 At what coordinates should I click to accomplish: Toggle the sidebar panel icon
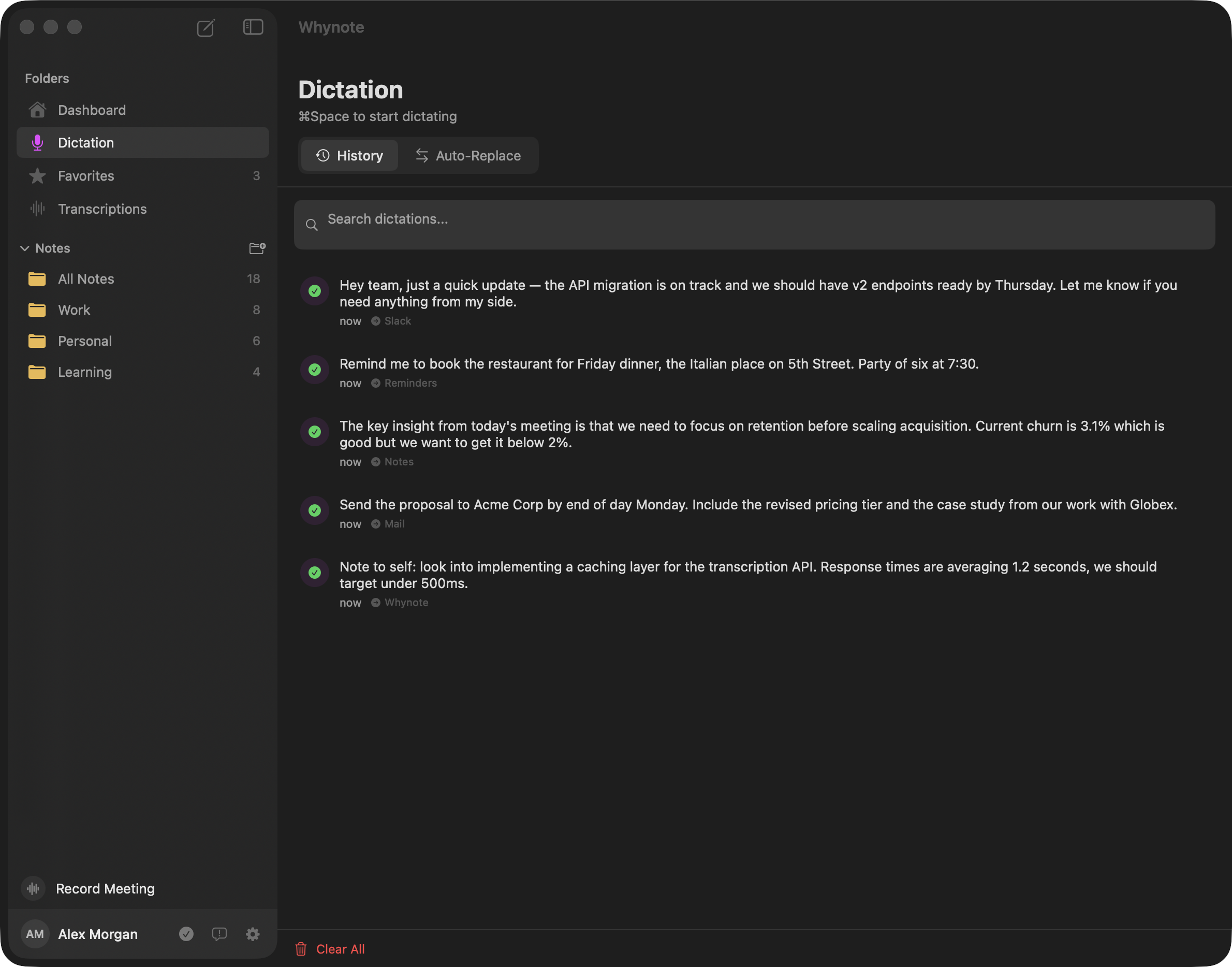(x=253, y=26)
